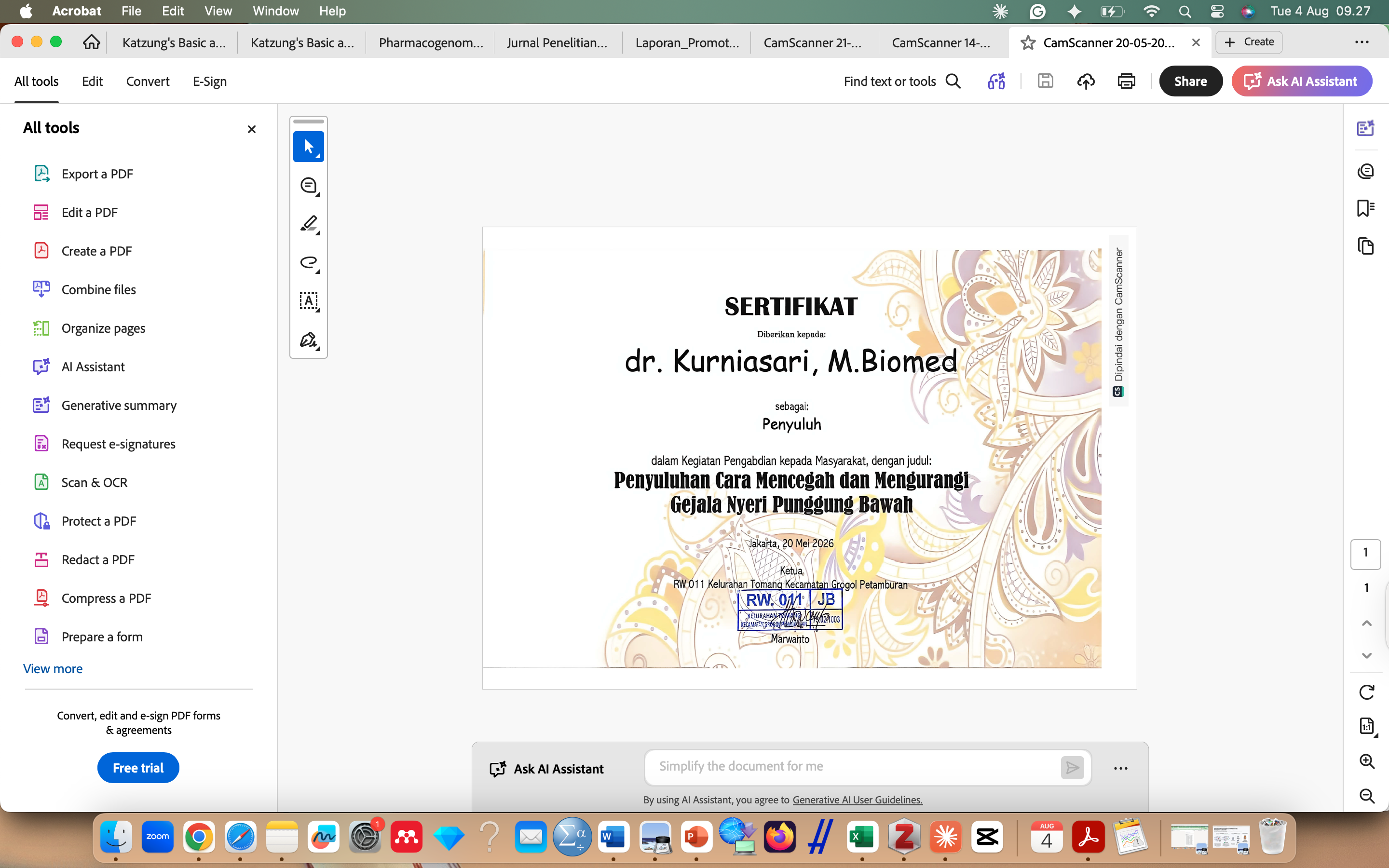
Task: Go to the next page arrow
Action: pos(1367,656)
